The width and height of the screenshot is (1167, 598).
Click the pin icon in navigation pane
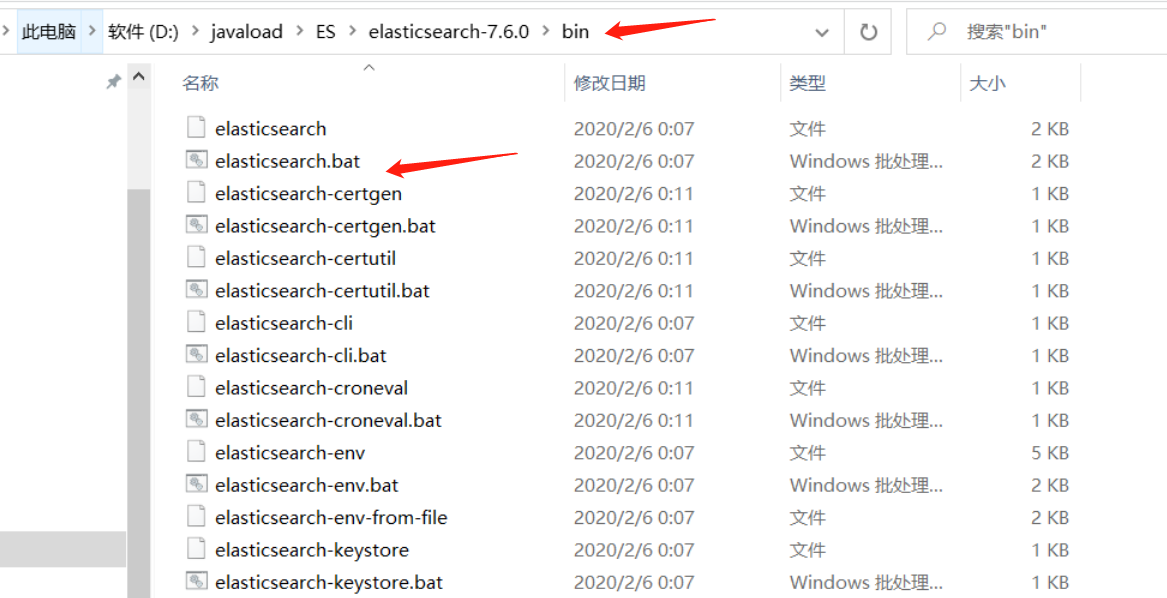tap(113, 82)
